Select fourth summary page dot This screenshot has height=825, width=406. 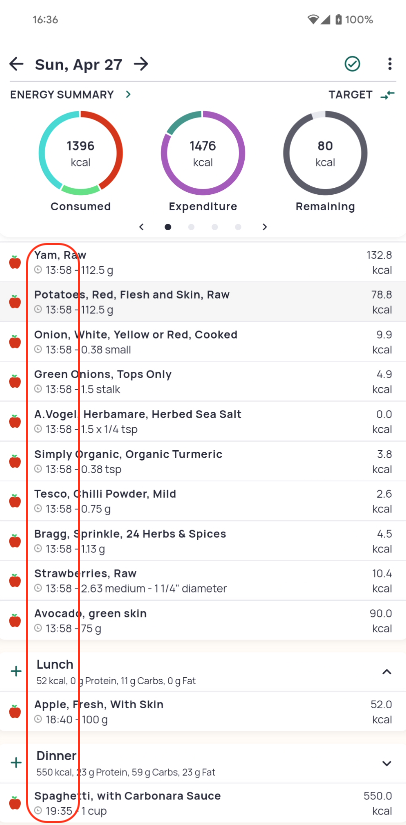click(x=238, y=227)
